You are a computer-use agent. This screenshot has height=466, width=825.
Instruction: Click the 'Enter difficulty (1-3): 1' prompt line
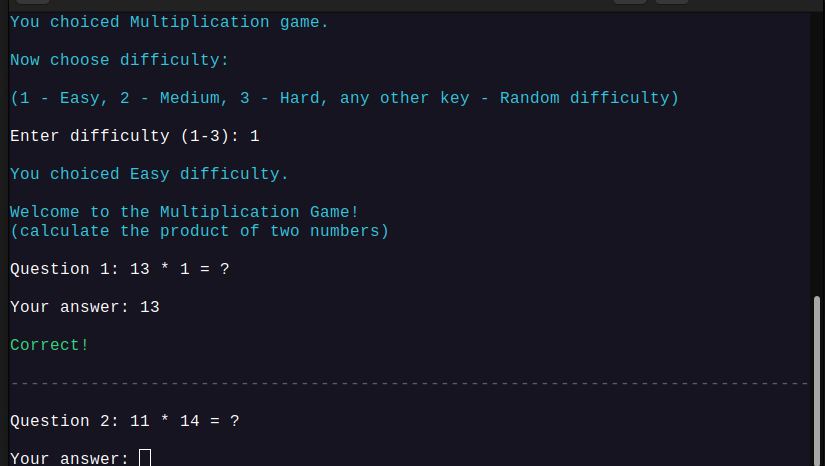coord(135,136)
